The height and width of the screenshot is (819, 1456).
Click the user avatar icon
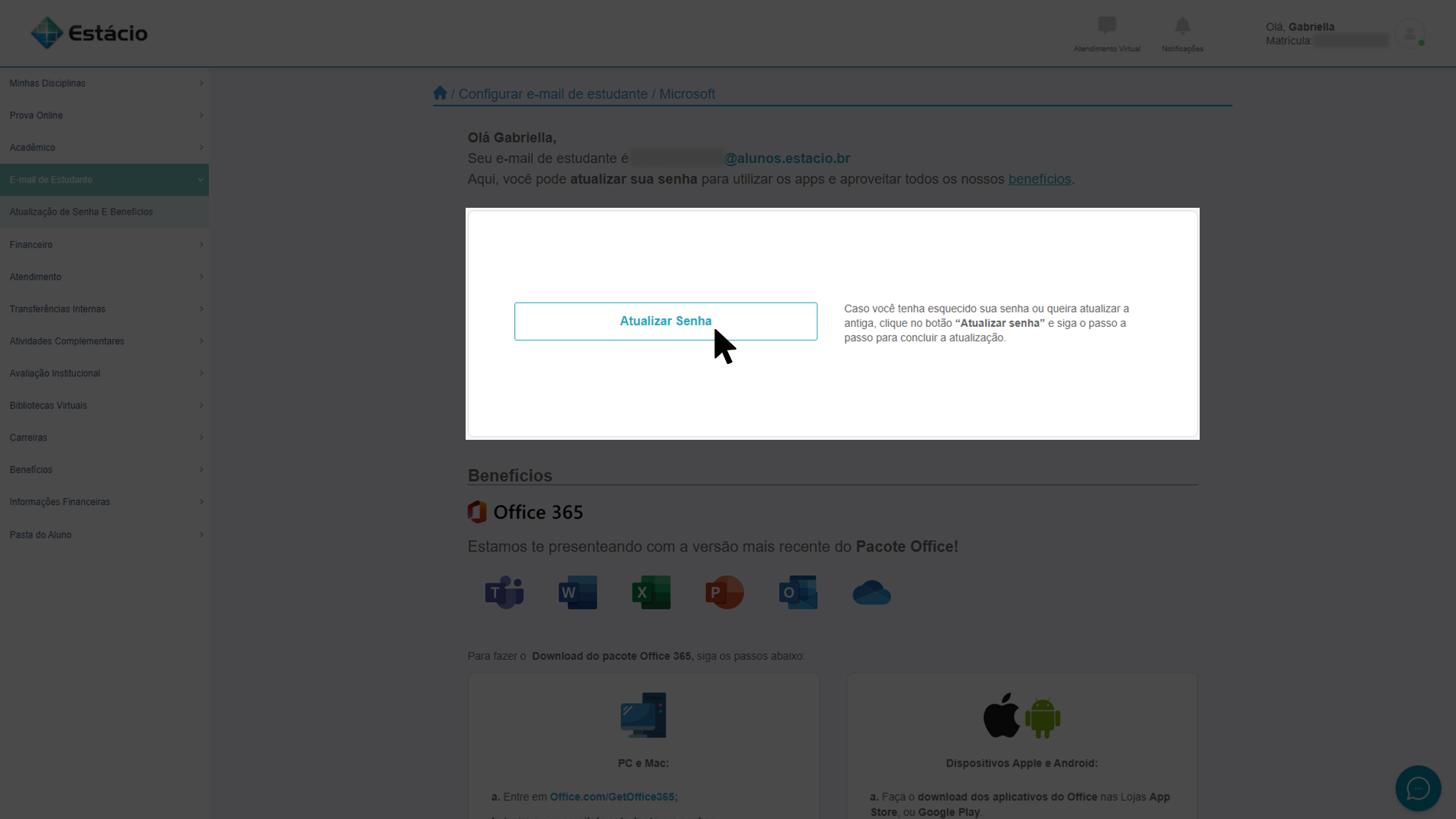pos(1410,34)
